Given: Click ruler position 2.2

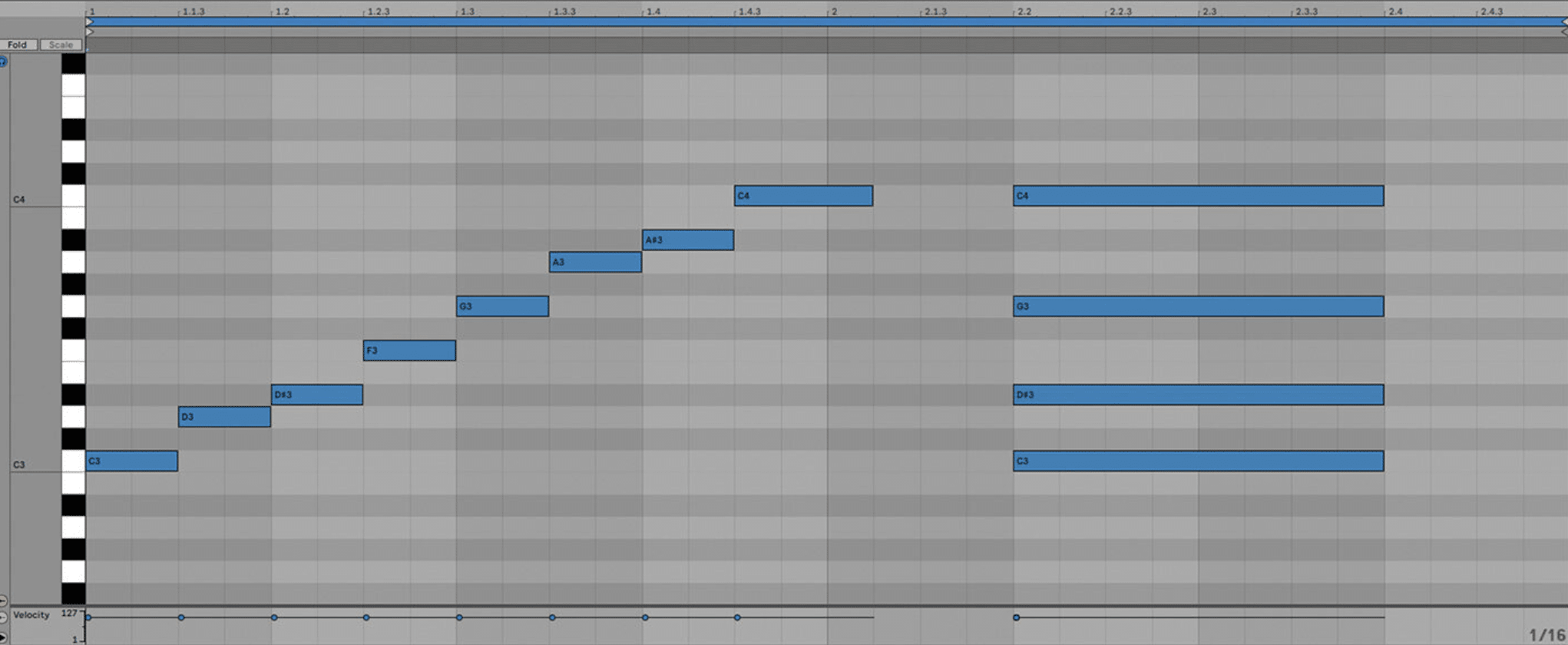Looking at the screenshot, I should click(1024, 12).
